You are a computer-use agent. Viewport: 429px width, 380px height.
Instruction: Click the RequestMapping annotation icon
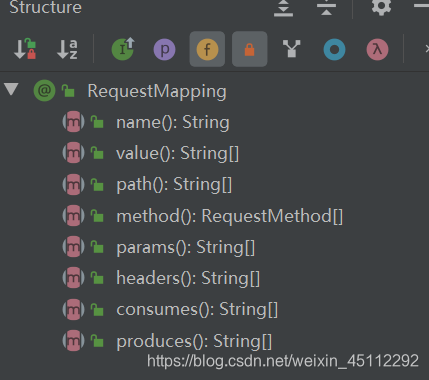pos(44,90)
